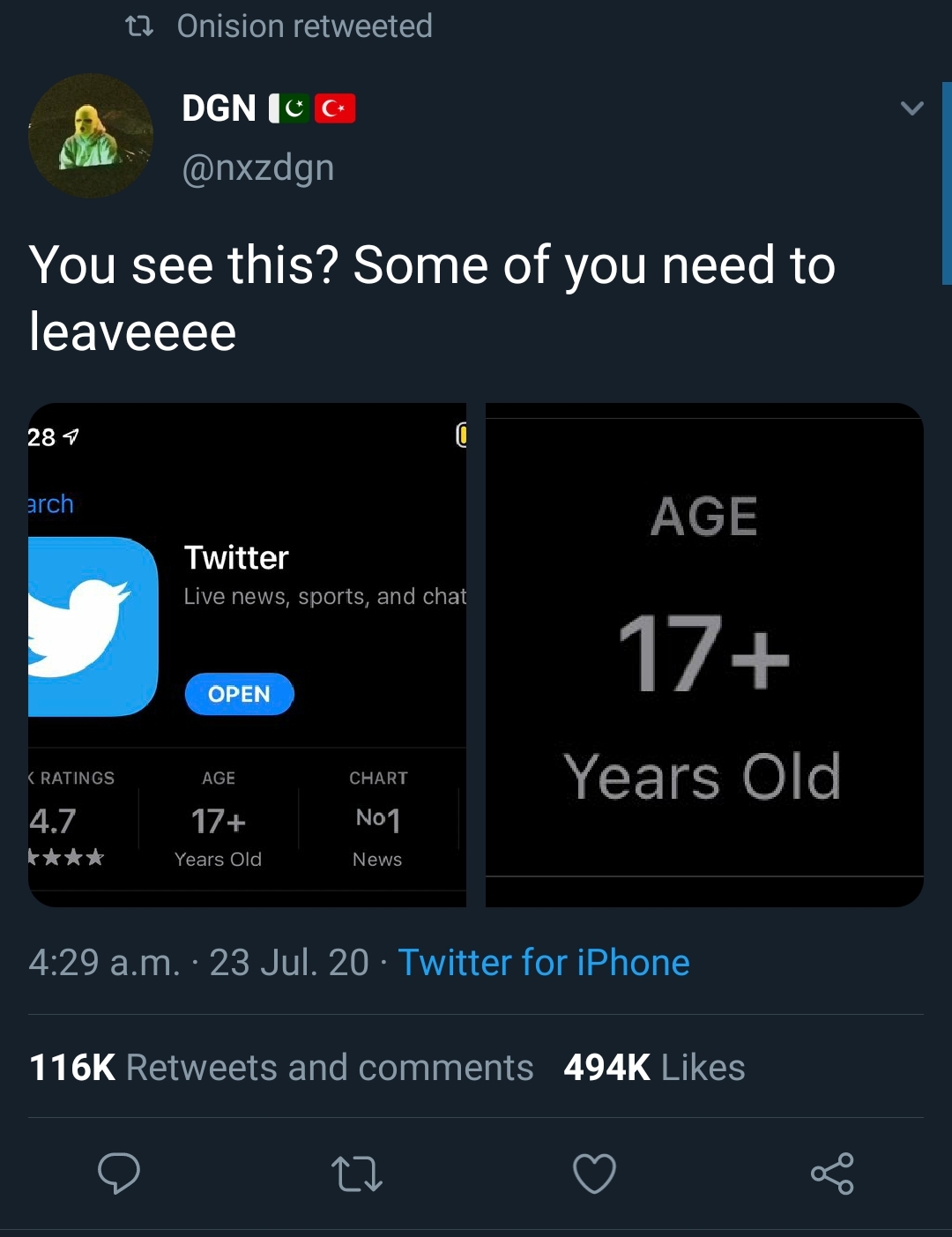The image size is (952, 1237).
Task: Open the share icon options
Action: 832,1174
